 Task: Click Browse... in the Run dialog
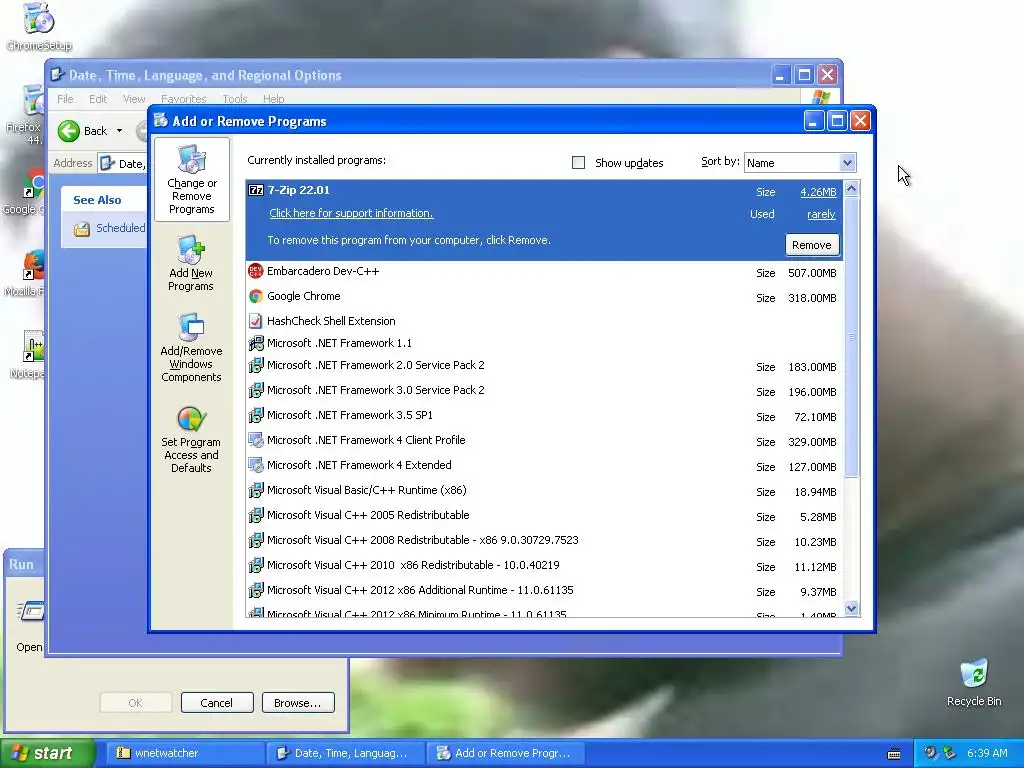[x=298, y=703]
